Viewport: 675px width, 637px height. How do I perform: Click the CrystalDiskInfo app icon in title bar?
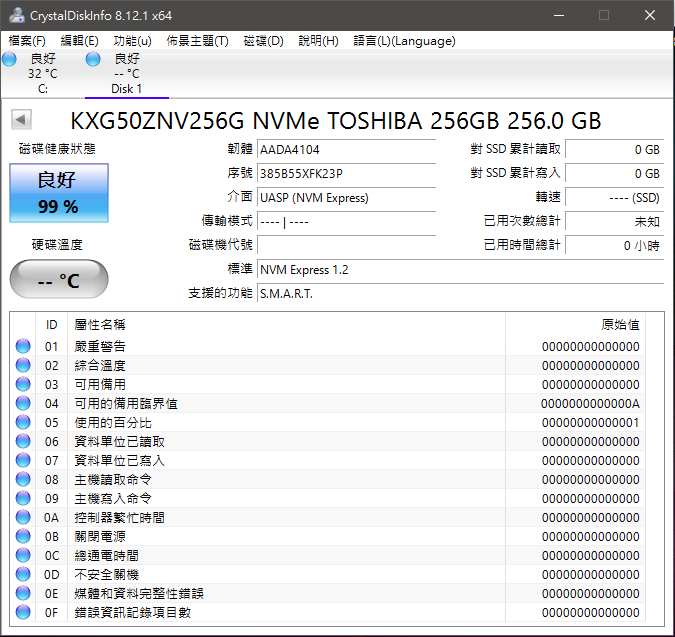coord(17,15)
